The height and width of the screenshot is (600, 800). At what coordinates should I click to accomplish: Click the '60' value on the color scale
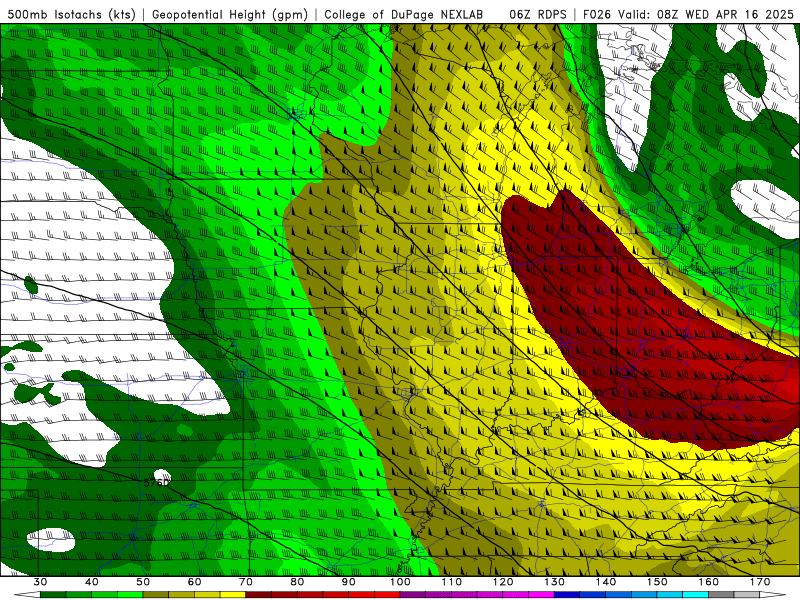coord(194,582)
